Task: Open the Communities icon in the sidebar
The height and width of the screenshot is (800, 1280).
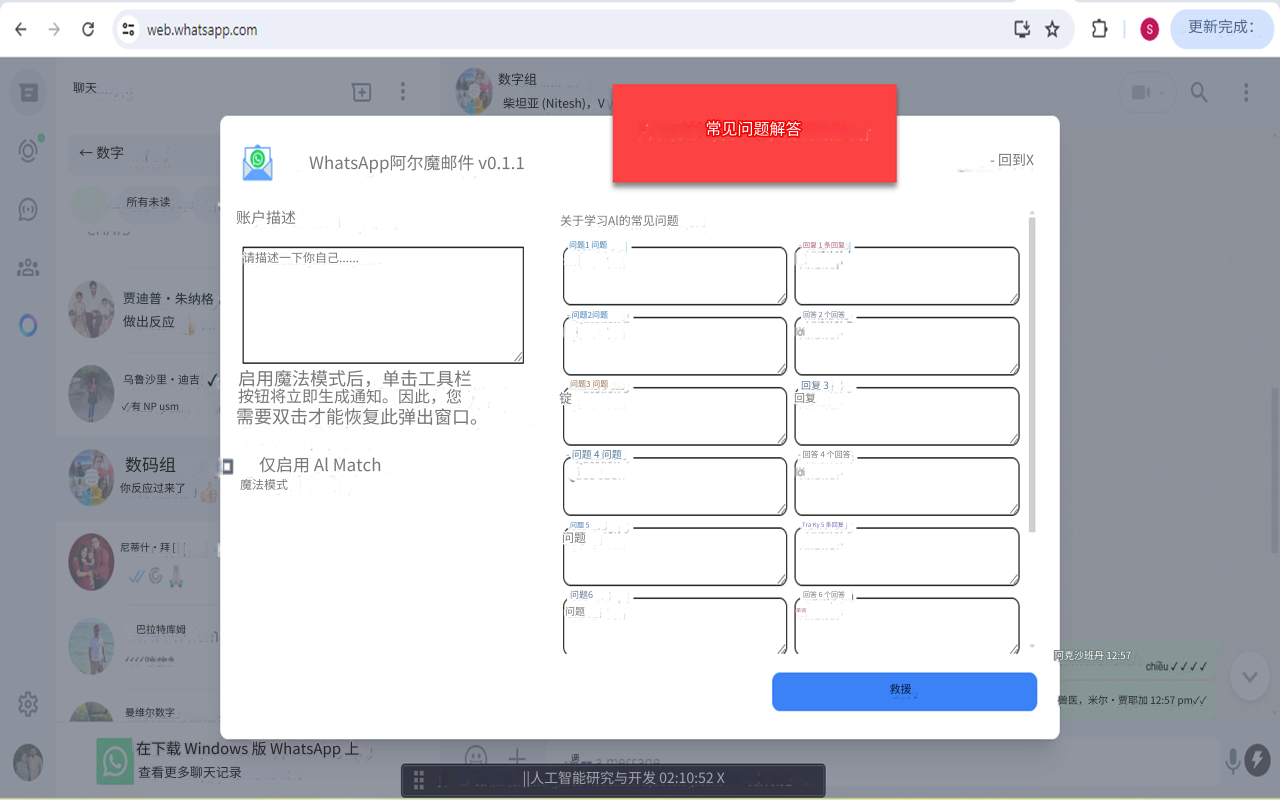Action: coord(28,267)
